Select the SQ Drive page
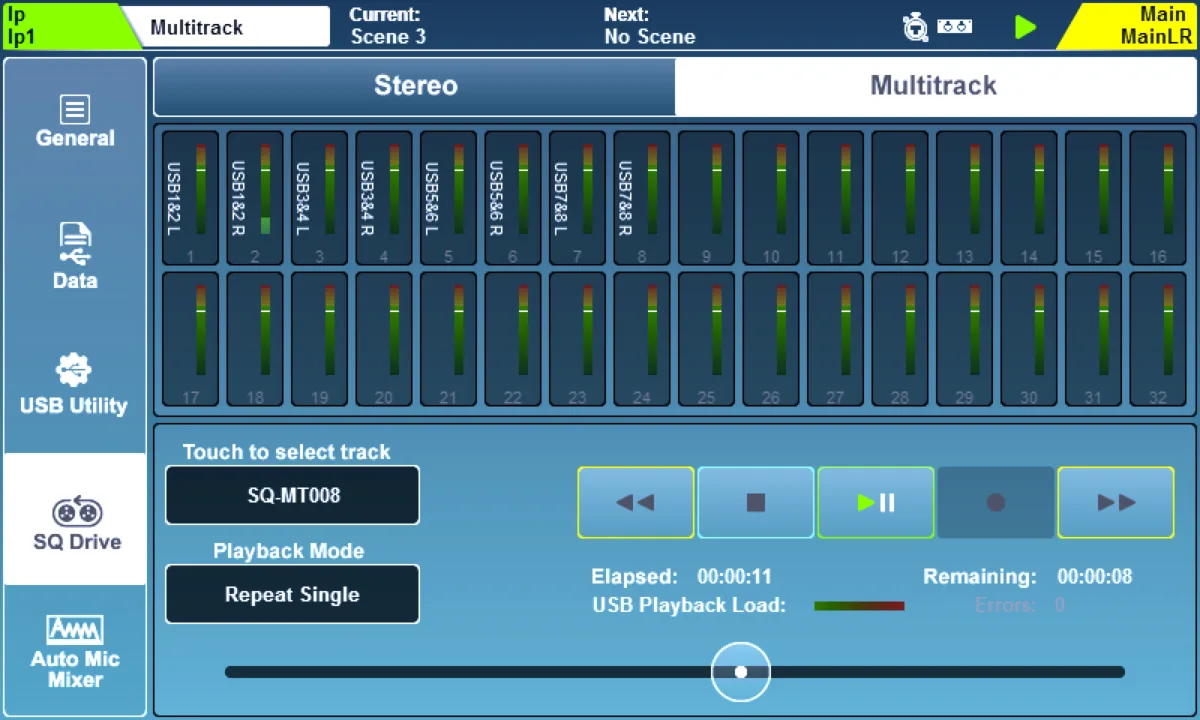Screen dimensions: 1200x720 pos(75,519)
